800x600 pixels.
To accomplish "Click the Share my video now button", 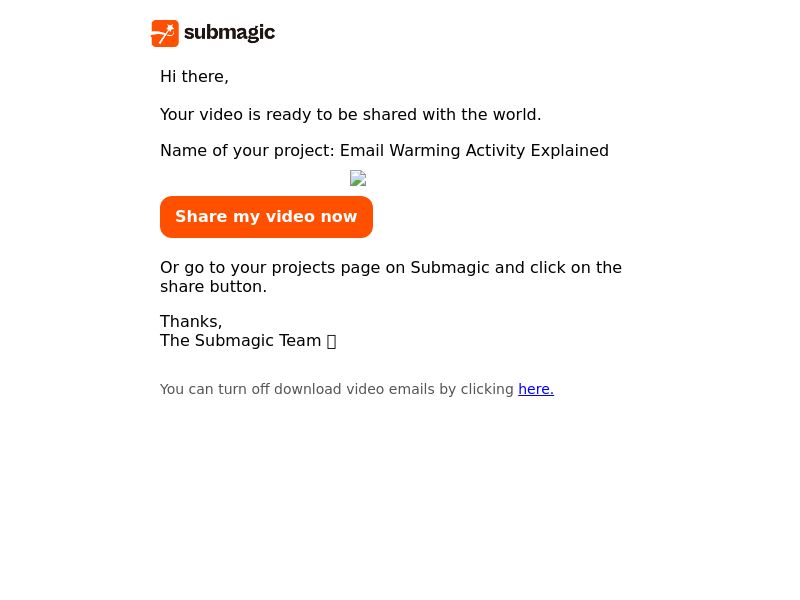I will (x=266, y=217).
